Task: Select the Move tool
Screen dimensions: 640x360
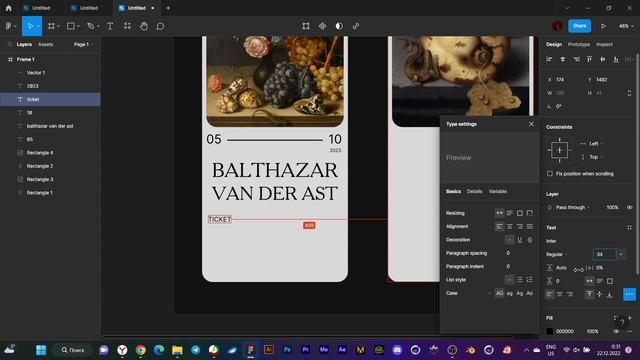Action: (x=30, y=26)
